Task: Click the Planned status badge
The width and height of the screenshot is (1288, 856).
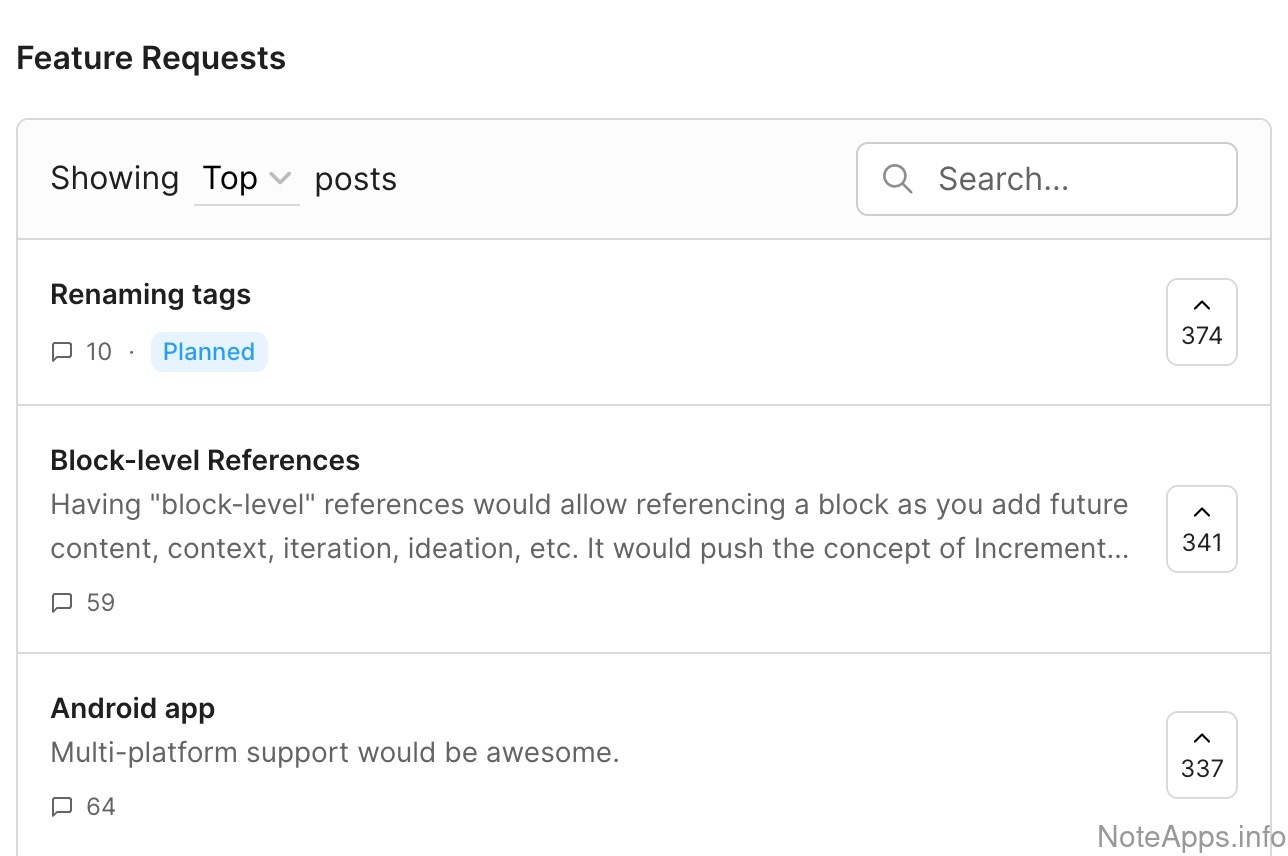Action: click(209, 352)
